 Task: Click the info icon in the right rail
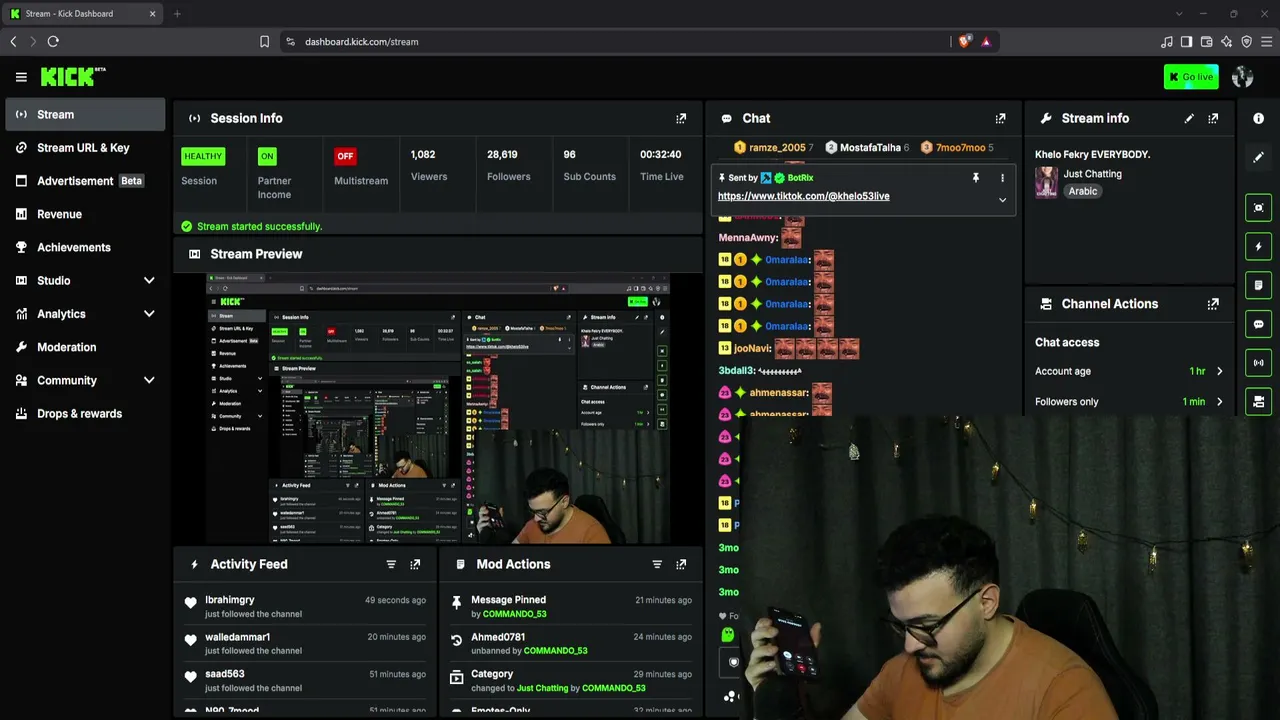tap(1259, 118)
